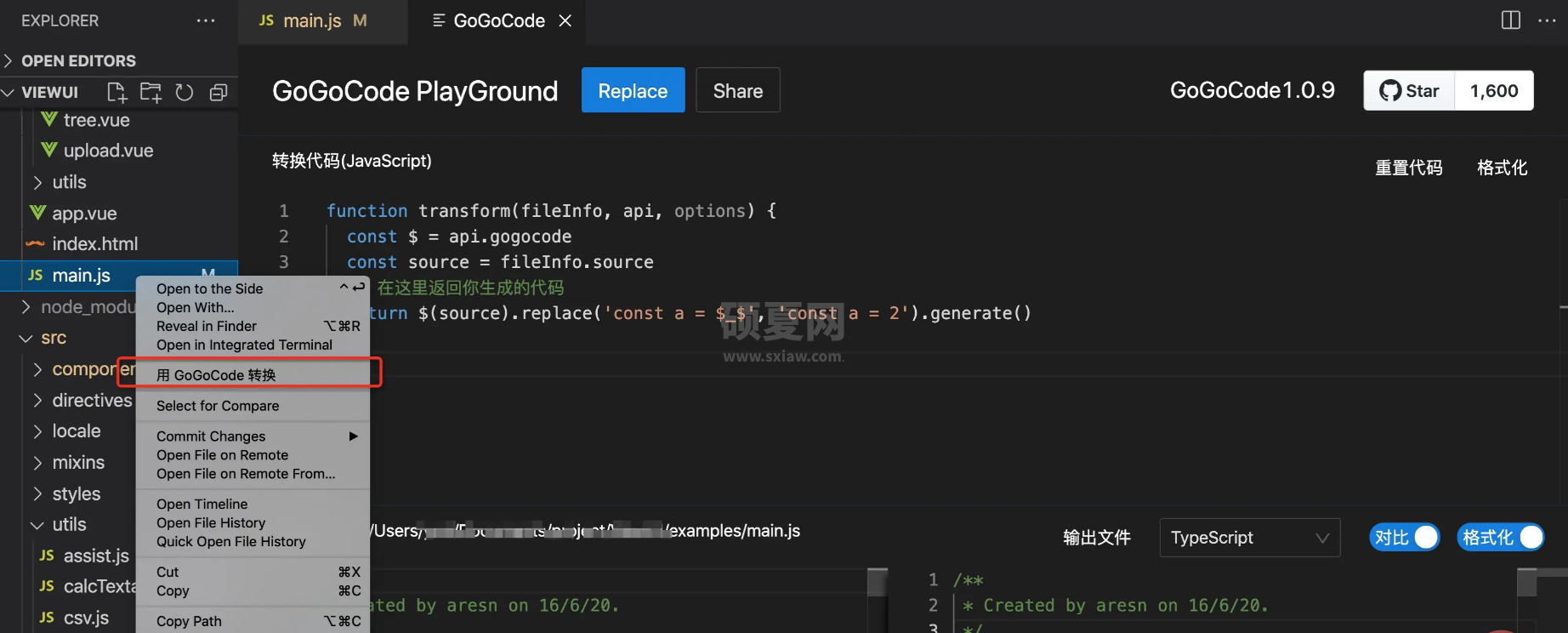
Task: Open Explorer more actions ellipsis
Action: point(206,20)
